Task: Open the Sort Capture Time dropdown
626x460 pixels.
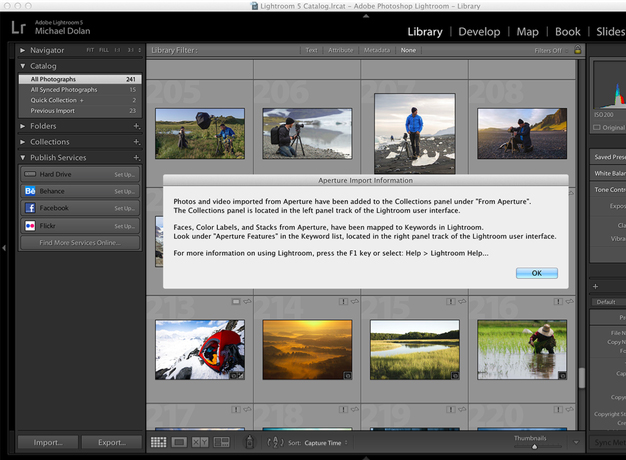Action: (x=324, y=442)
